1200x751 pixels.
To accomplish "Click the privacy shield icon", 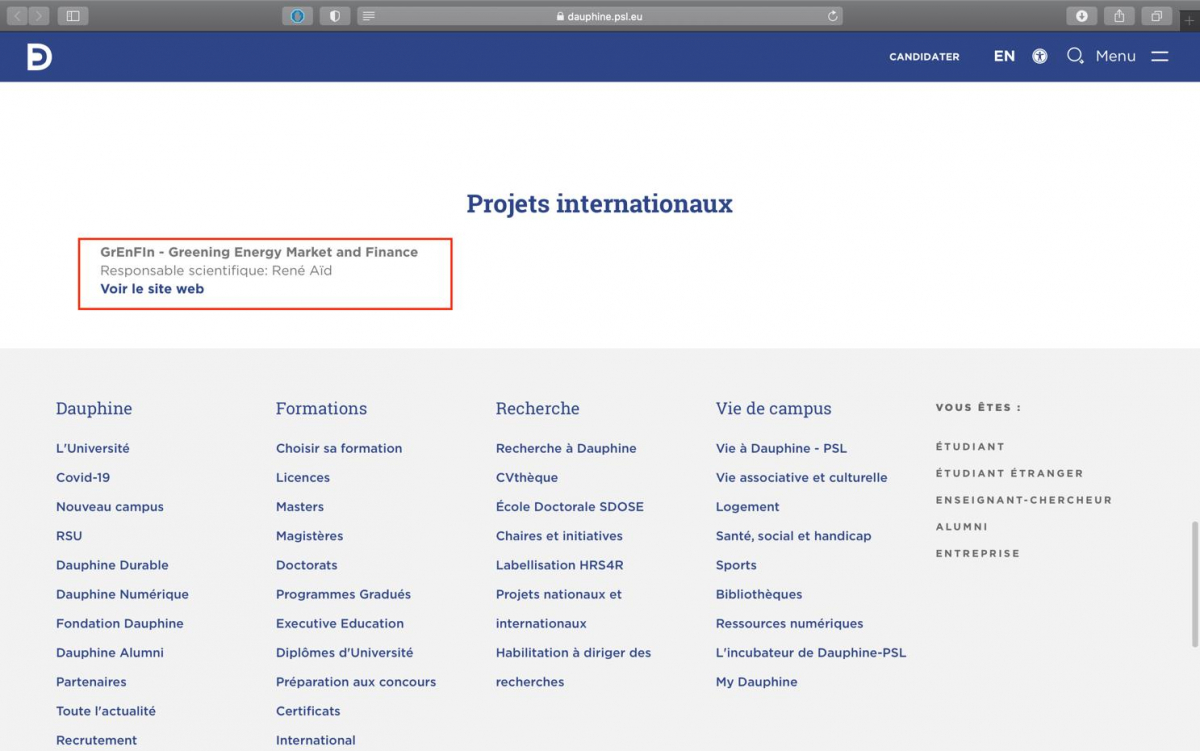I will click(x=334, y=16).
